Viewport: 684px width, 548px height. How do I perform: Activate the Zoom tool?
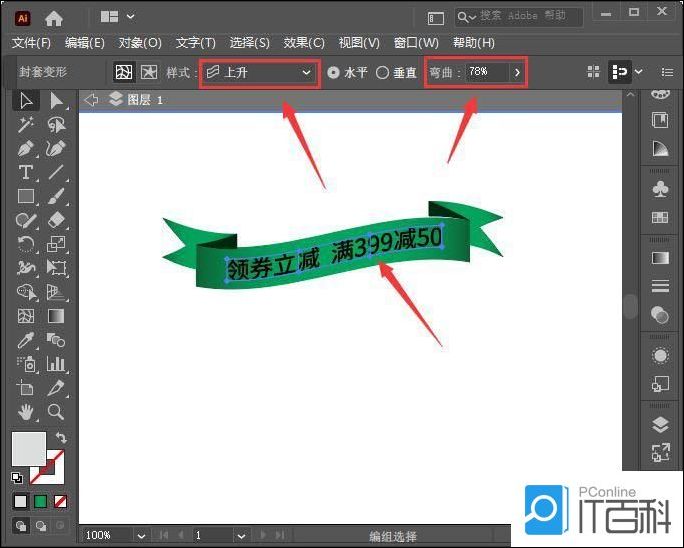point(56,411)
